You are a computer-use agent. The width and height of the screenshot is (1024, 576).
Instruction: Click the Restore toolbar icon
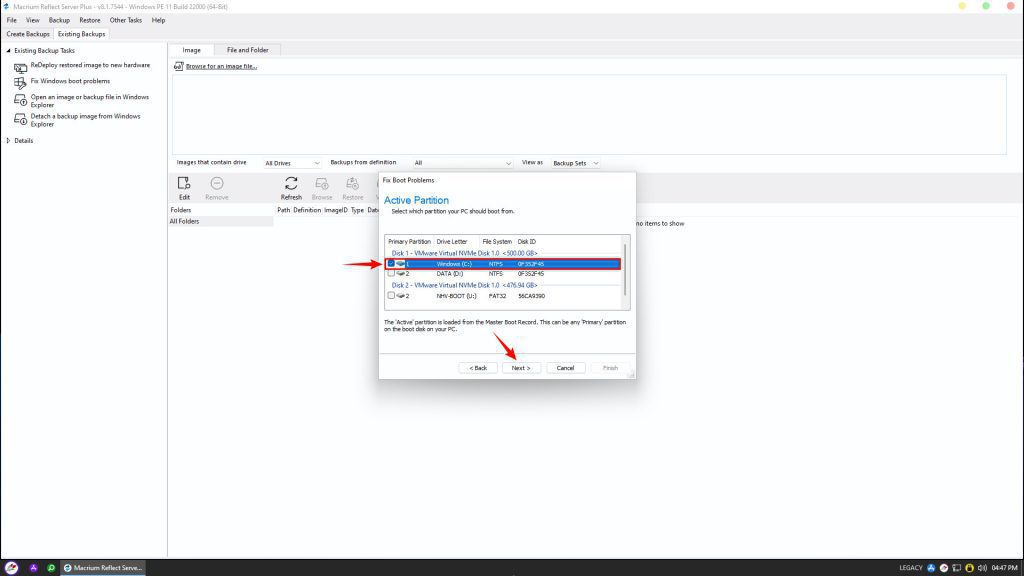(352, 184)
